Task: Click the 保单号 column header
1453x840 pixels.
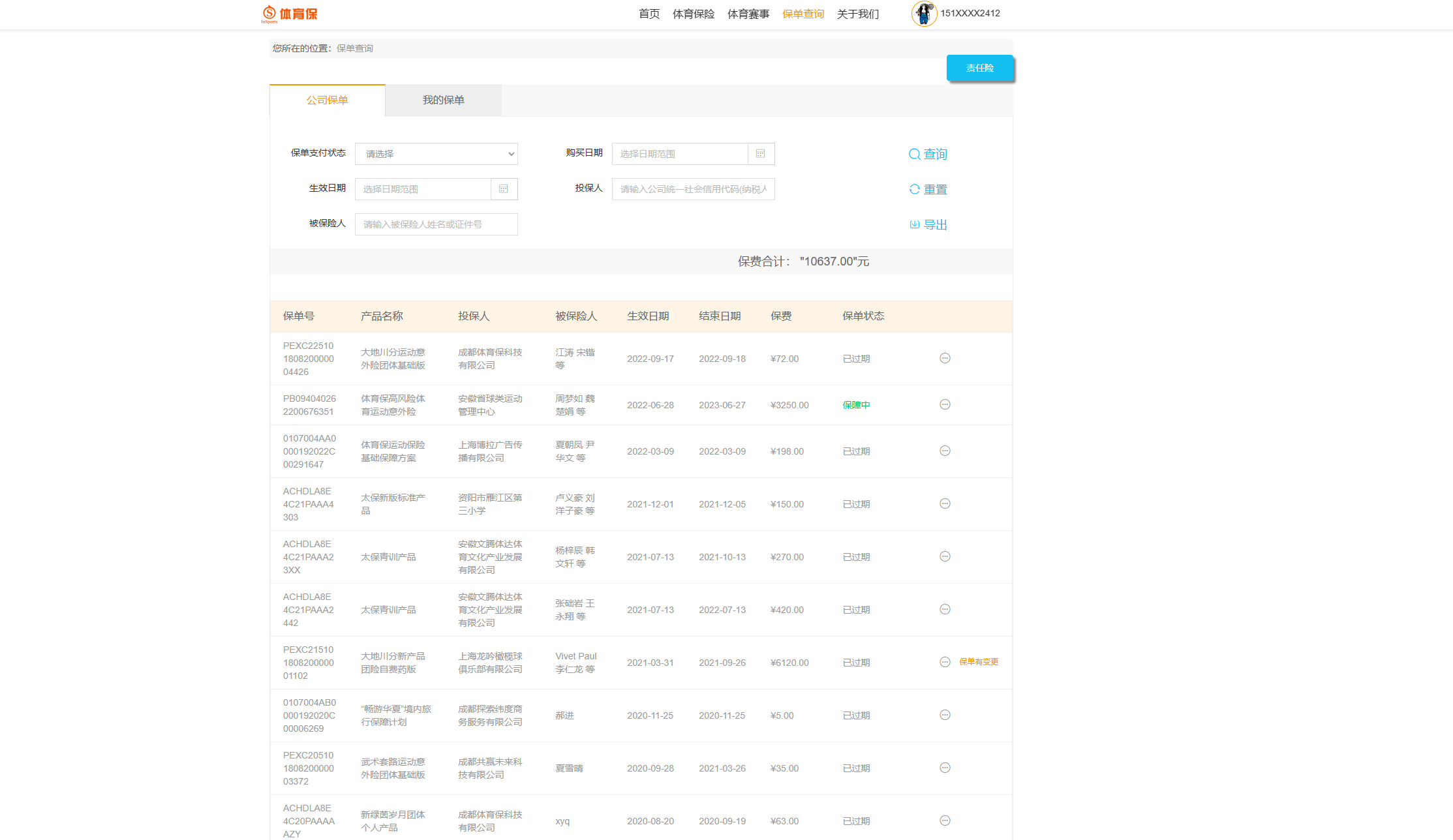Action: click(x=299, y=316)
